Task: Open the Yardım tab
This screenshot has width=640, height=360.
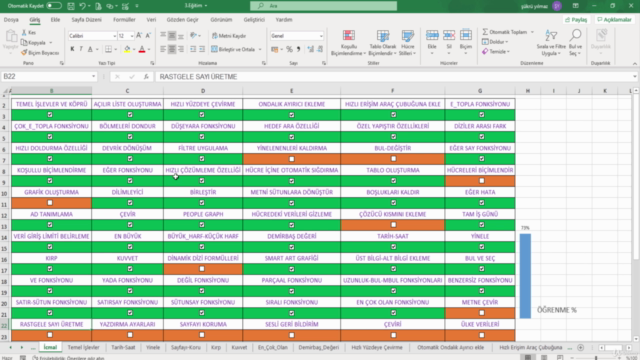Action: pyautogui.click(x=284, y=20)
